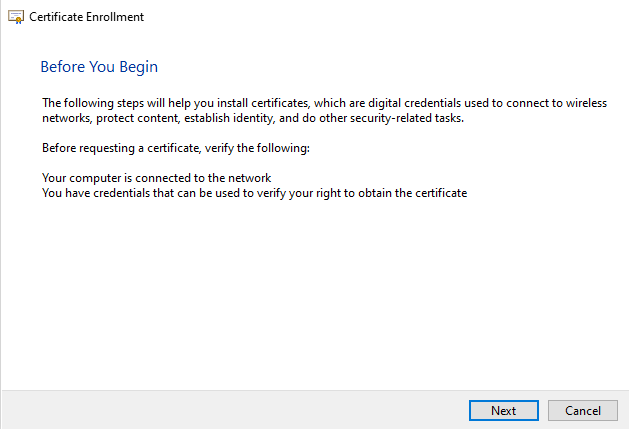This screenshot has height=429, width=629.
Task: Click the phrase 'verify the following:'
Action: (257, 148)
